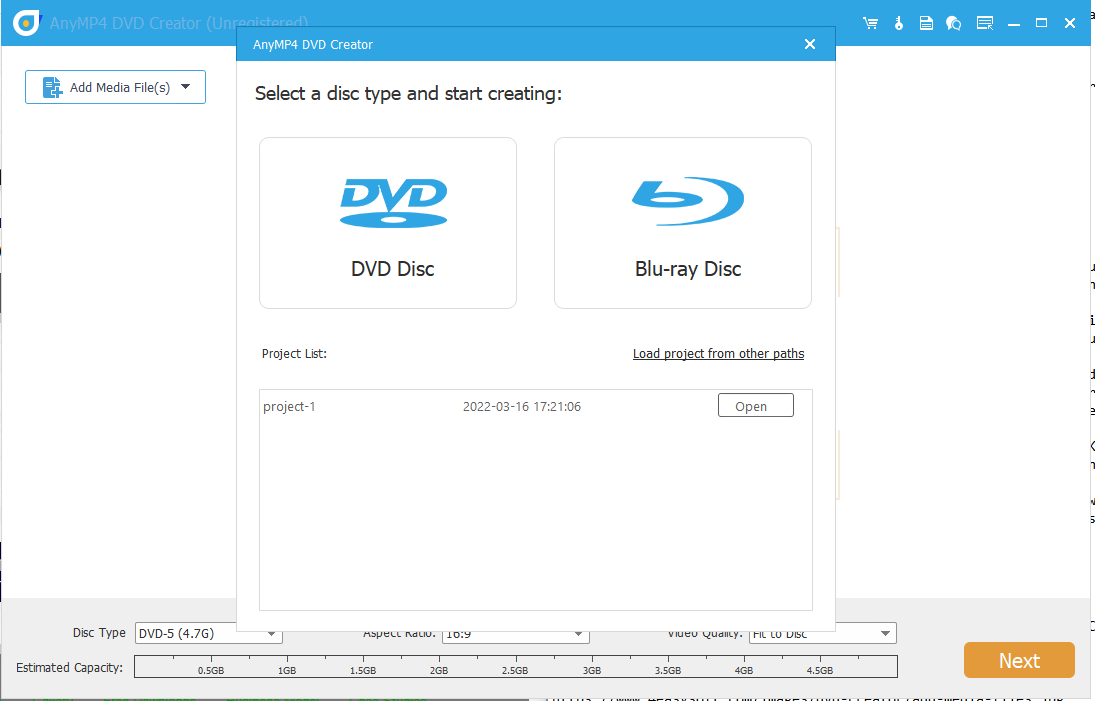Click the Add Media File(s) button
The width and height of the screenshot is (1095, 701).
pyautogui.click(x=115, y=87)
